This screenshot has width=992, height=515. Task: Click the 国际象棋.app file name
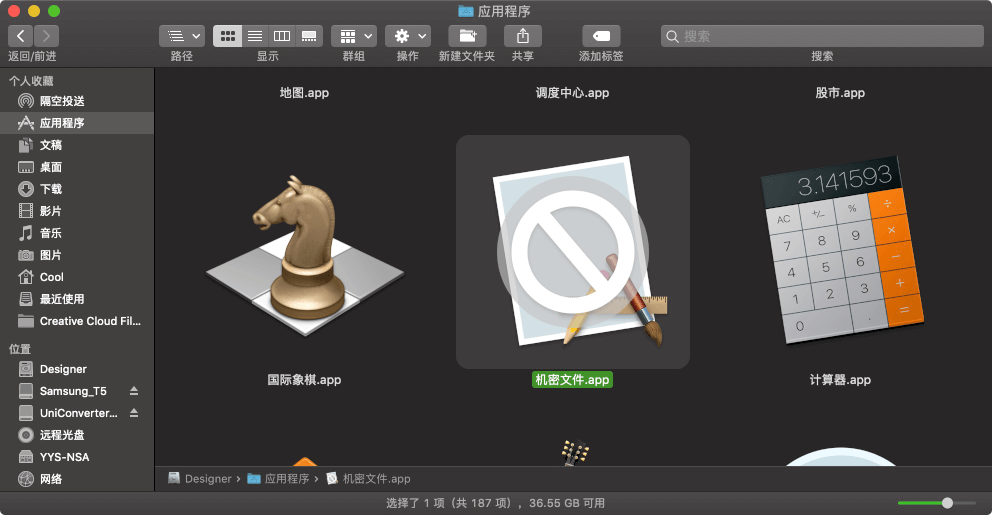304,380
